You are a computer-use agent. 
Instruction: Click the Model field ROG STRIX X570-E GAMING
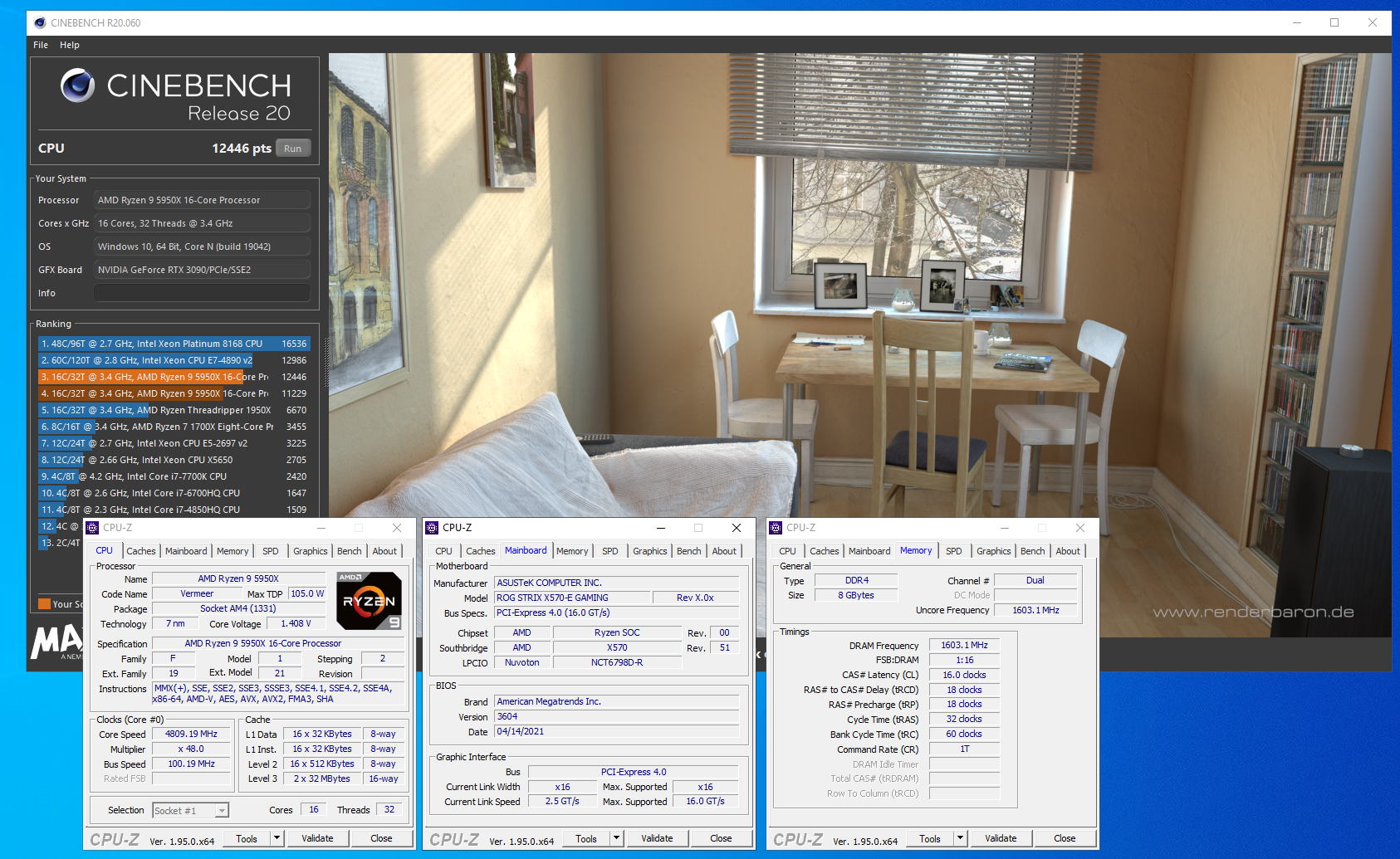[571, 598]
